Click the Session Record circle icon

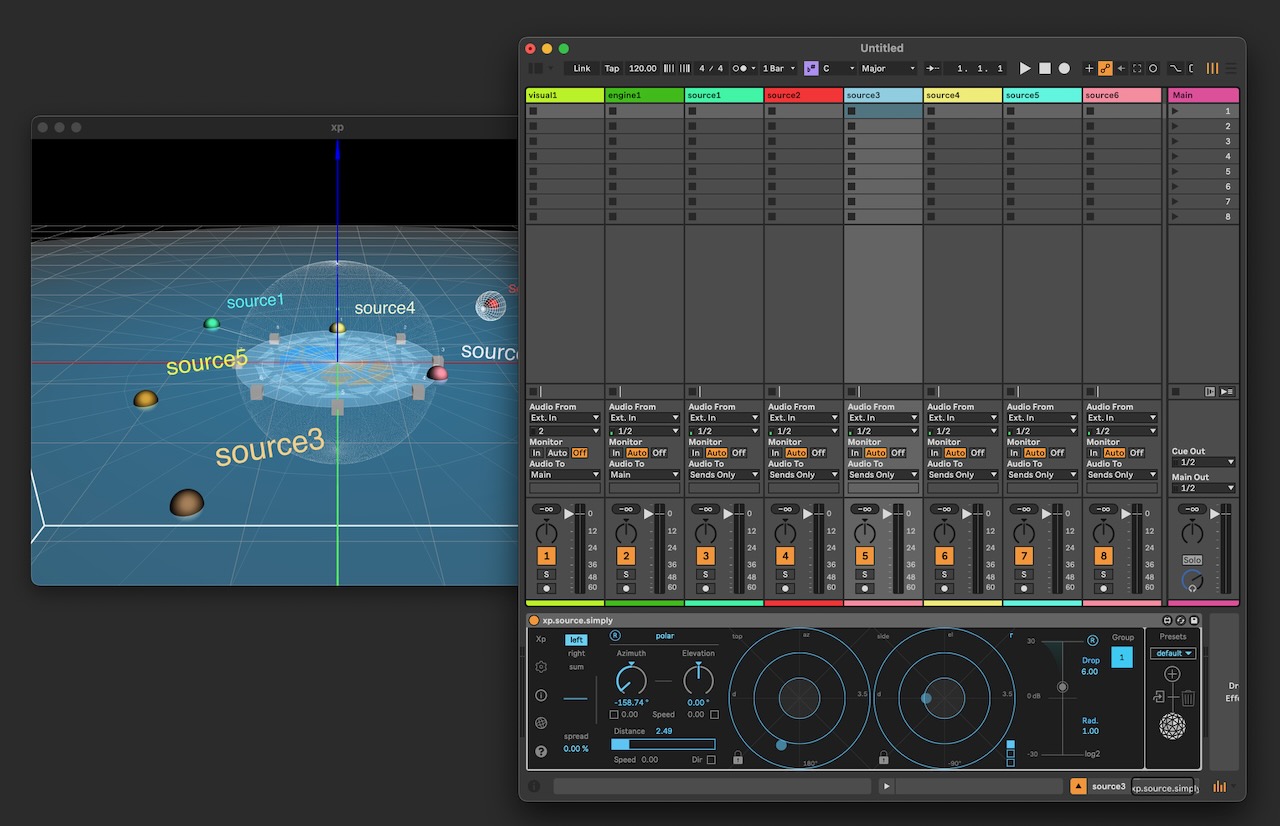1153,68
